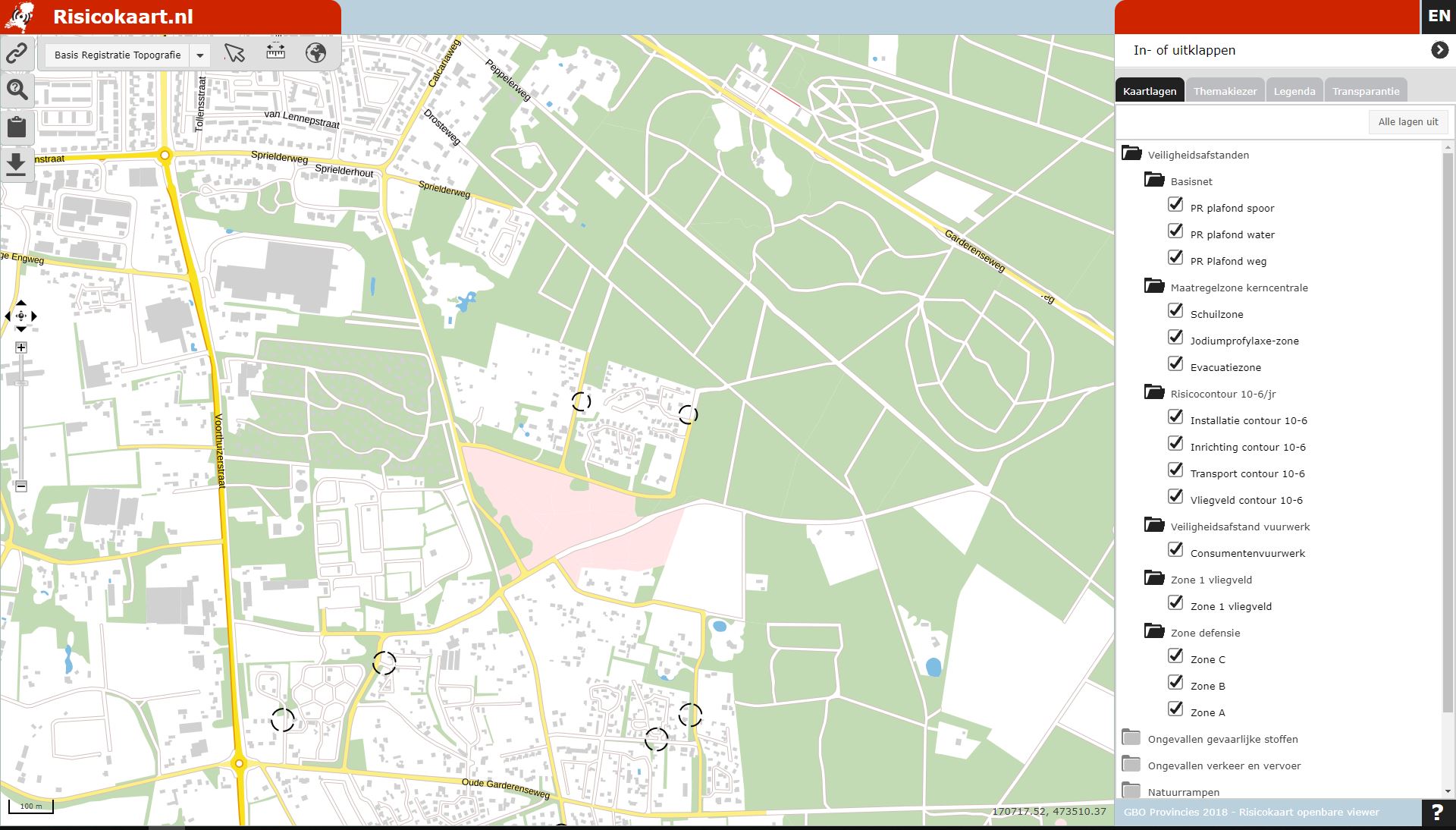Select the link/share tool
1456x830 pixels.
point(17,54)
